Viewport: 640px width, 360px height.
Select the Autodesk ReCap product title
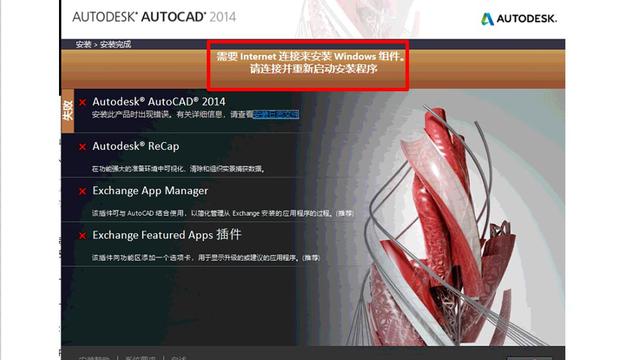[136, 146]
